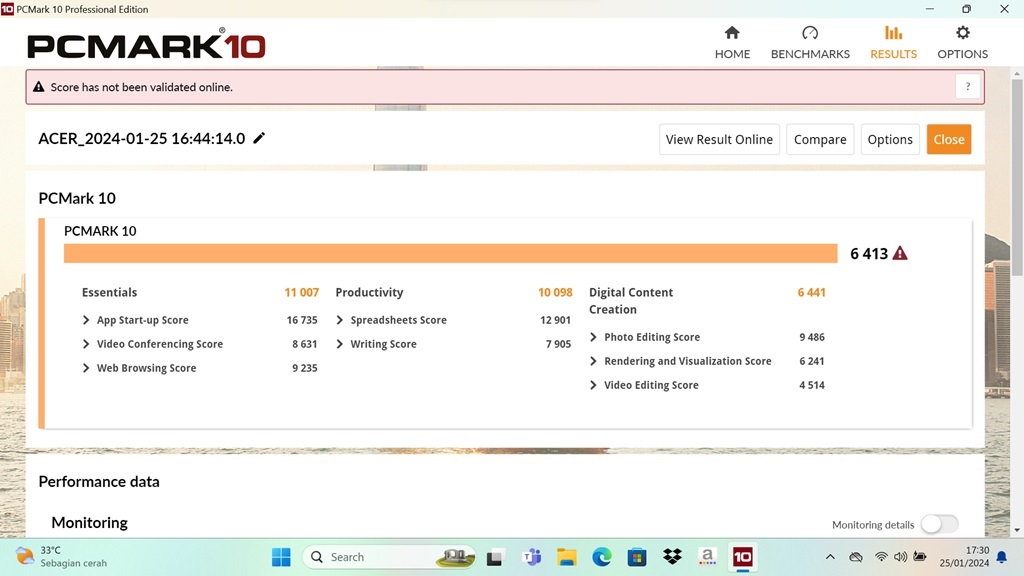1024x576 pixels.
Task: Click the "Score has not been validated online." message
Action: tap(142, 87)
